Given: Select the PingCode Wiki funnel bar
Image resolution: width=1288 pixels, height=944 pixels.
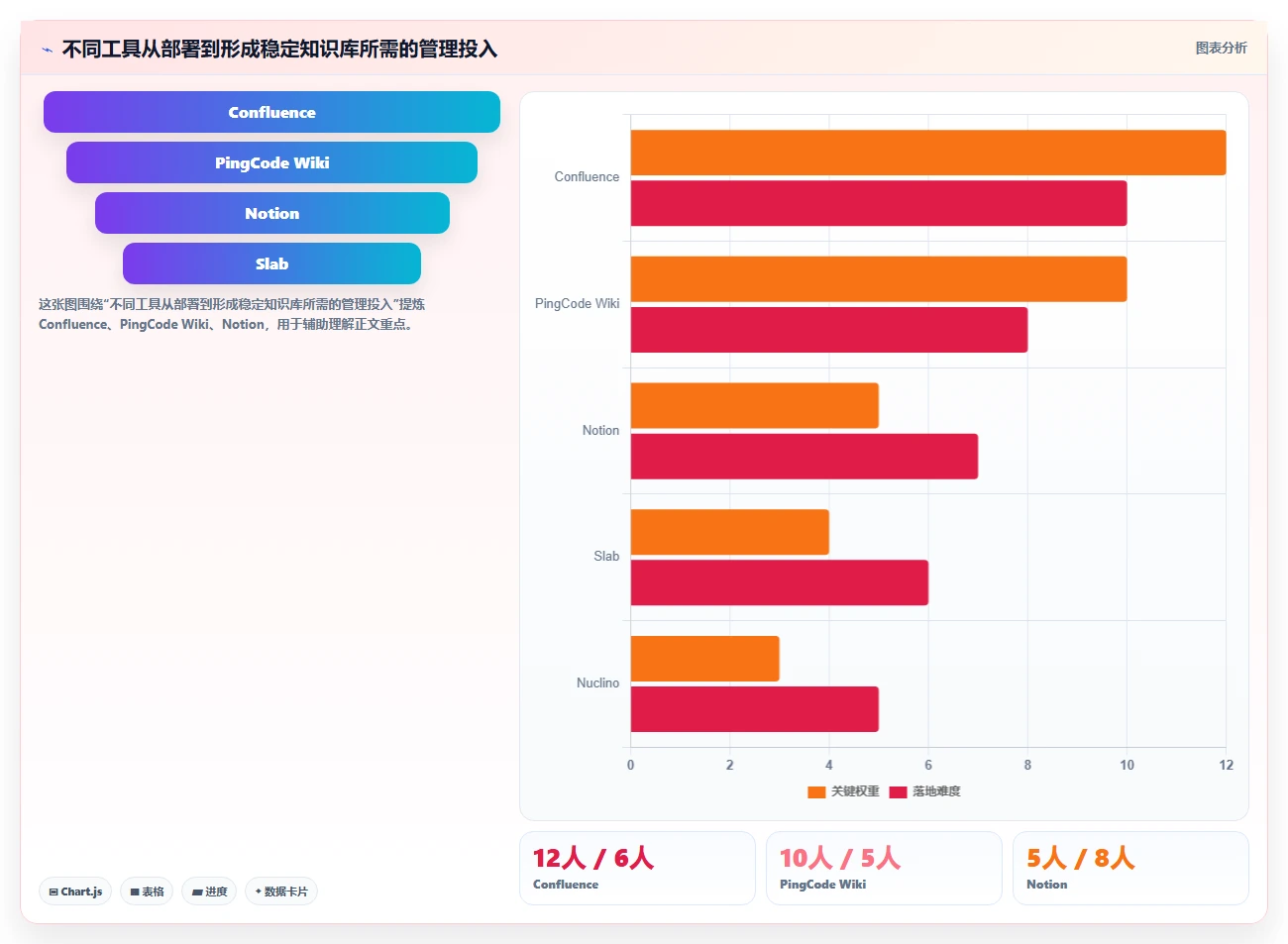Looking at the screenshot, I should (x=271, y=162).
